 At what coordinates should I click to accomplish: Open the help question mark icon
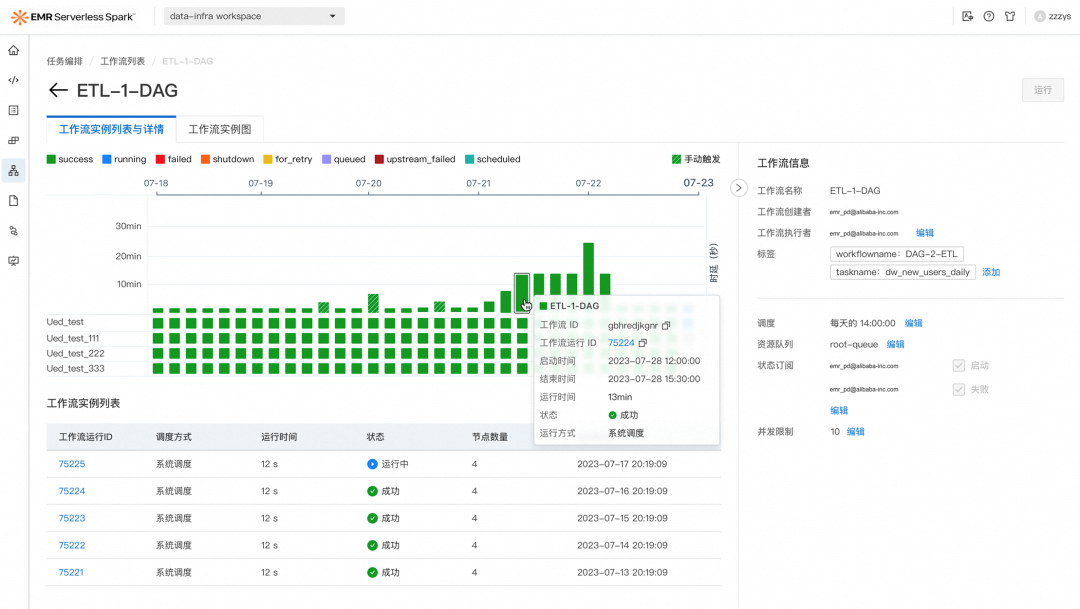point(988,16)
